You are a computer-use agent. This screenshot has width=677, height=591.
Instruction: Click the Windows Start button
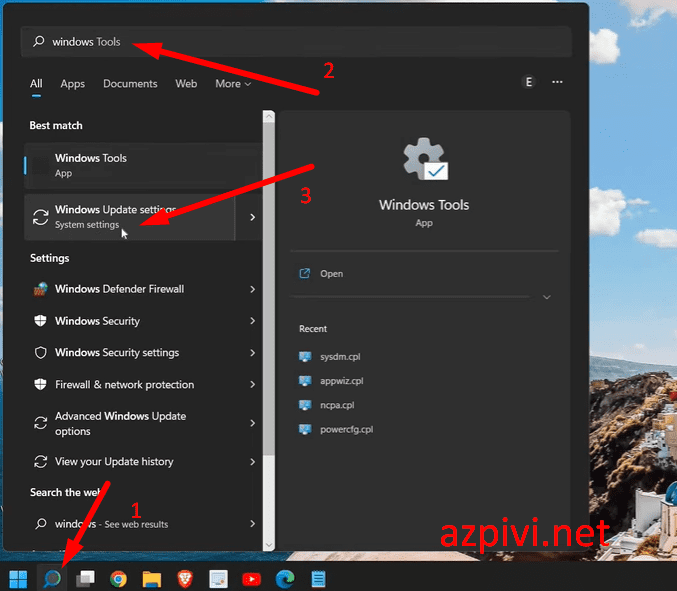pyautogui.click(x=18, y=579)
